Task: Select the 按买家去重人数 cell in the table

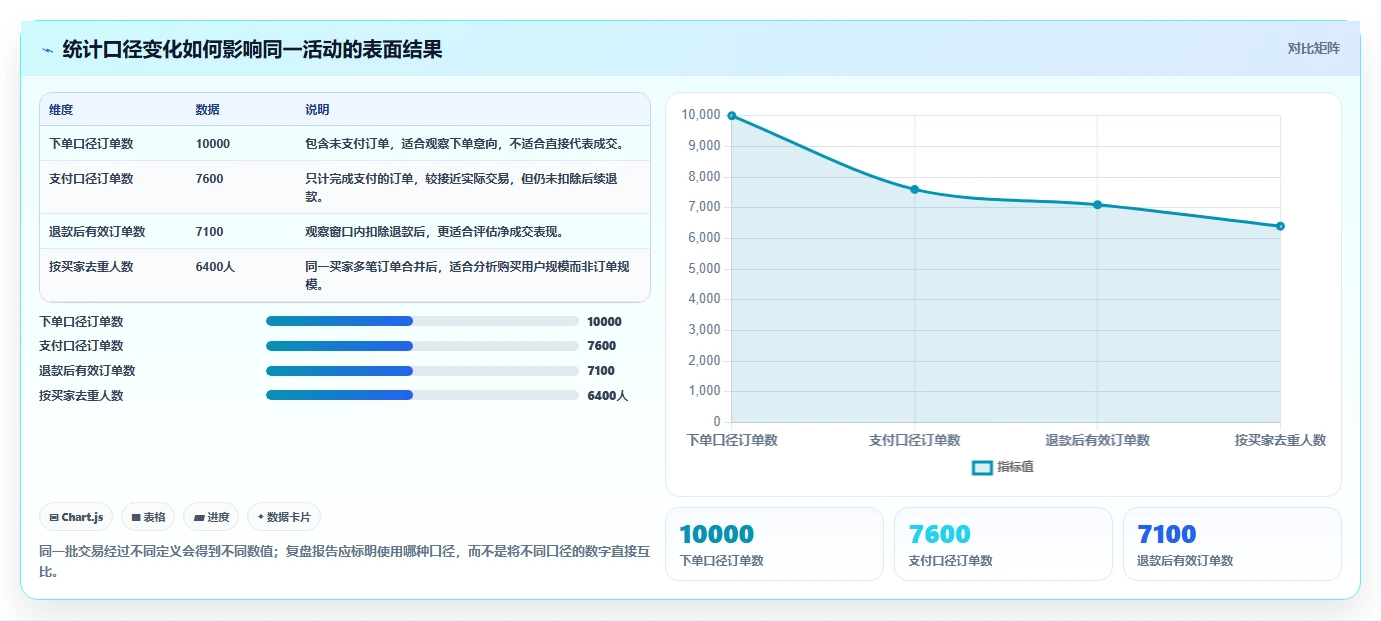Action: [91, 267]
